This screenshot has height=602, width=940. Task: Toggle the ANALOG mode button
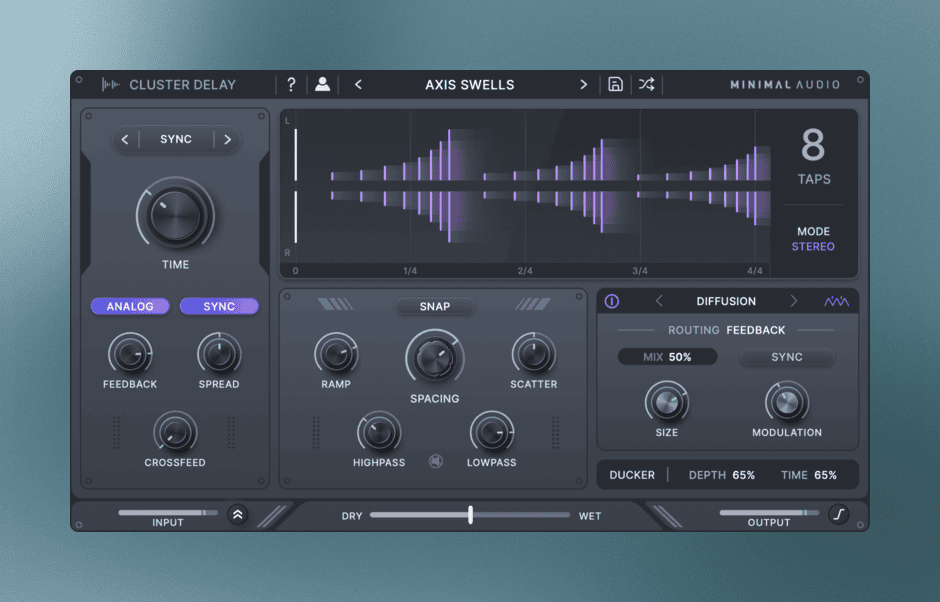click(x=130, y=306)
